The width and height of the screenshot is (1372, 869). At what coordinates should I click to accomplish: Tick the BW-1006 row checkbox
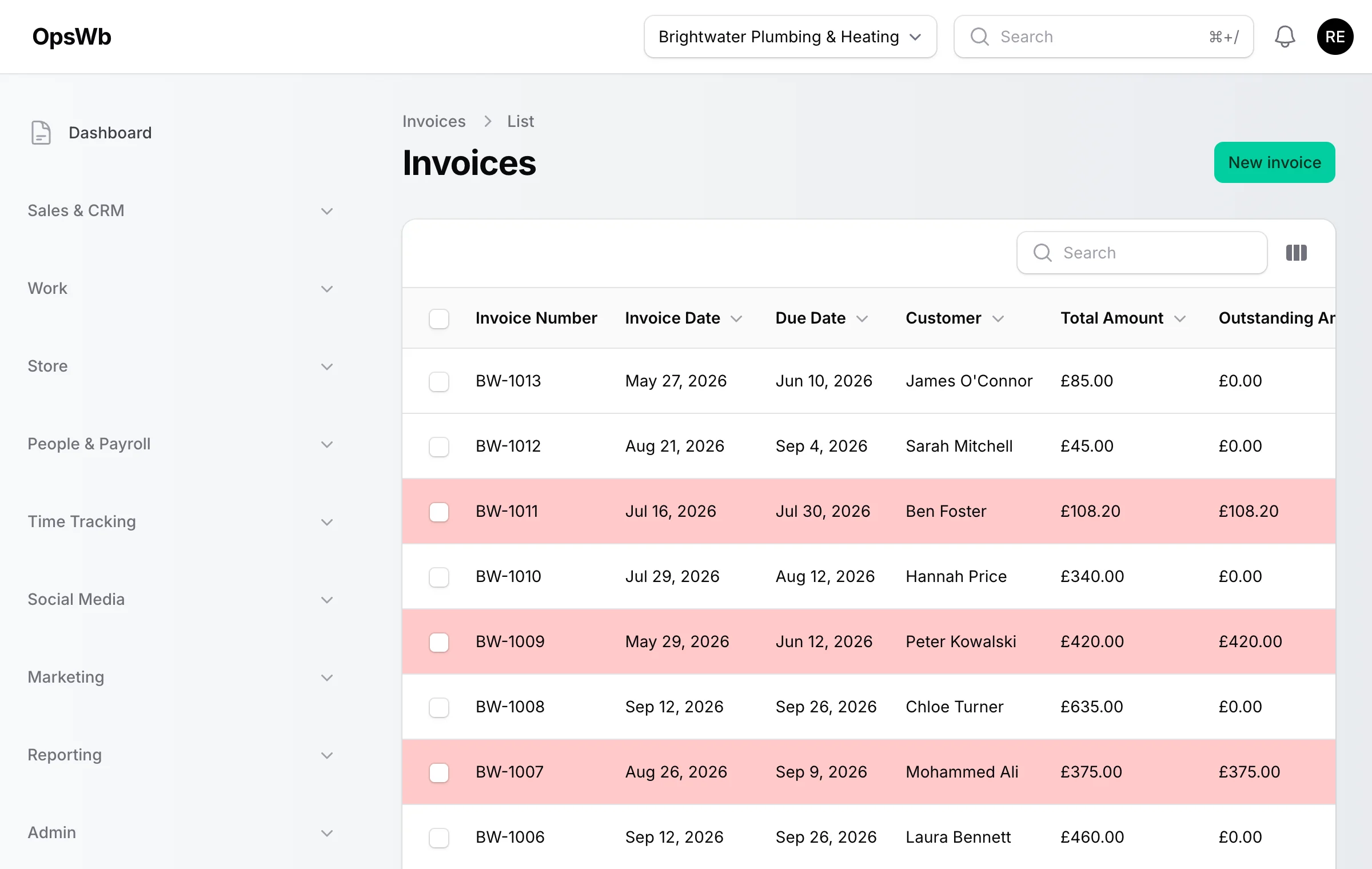[x=439, y=838]
